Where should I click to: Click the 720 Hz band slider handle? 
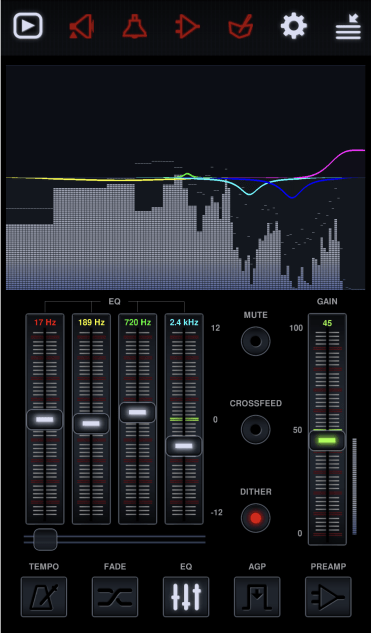click(137, 412)
